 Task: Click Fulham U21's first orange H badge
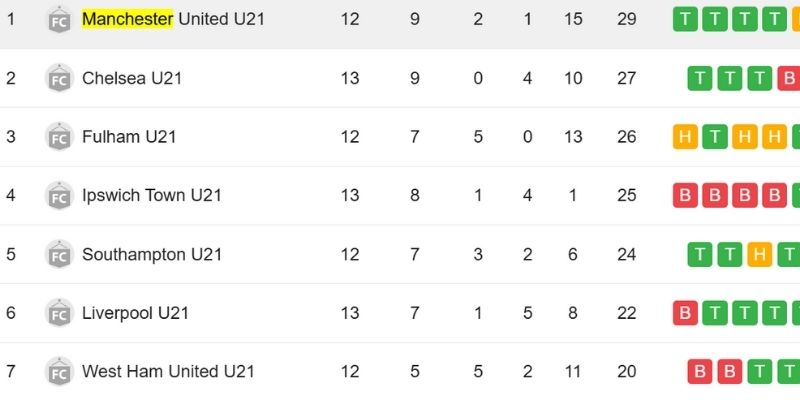685,137
